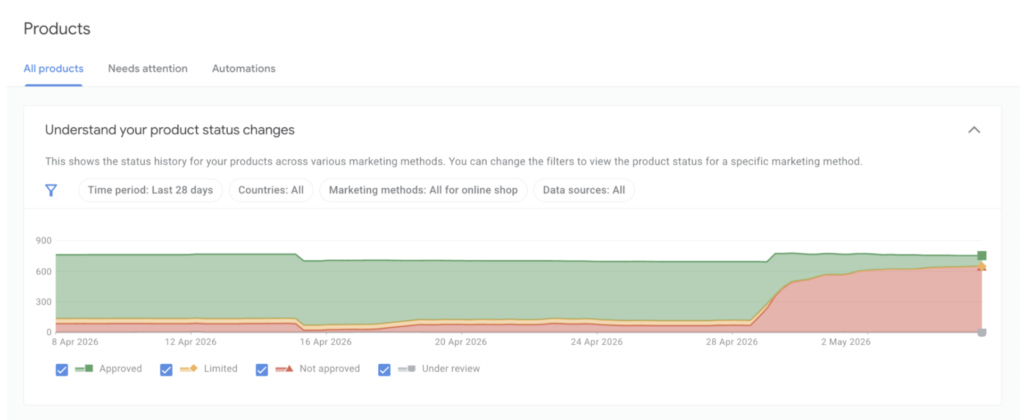Screen dimensions: 1024x420
Task: Click the 16 Apr 2026 axis label
Action: tap(328, 342)
